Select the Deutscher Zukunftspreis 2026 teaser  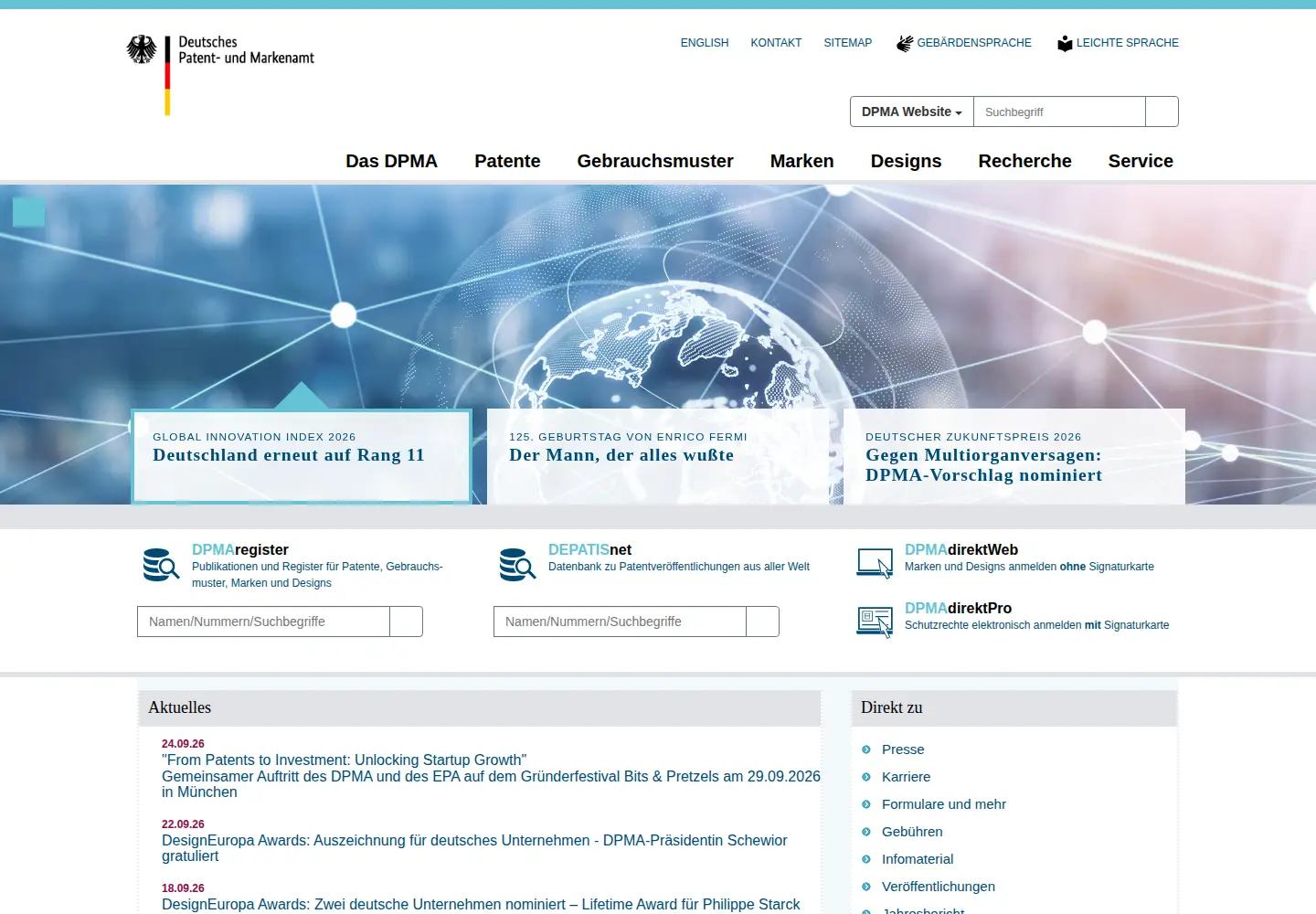click(x=1014, y=456)
